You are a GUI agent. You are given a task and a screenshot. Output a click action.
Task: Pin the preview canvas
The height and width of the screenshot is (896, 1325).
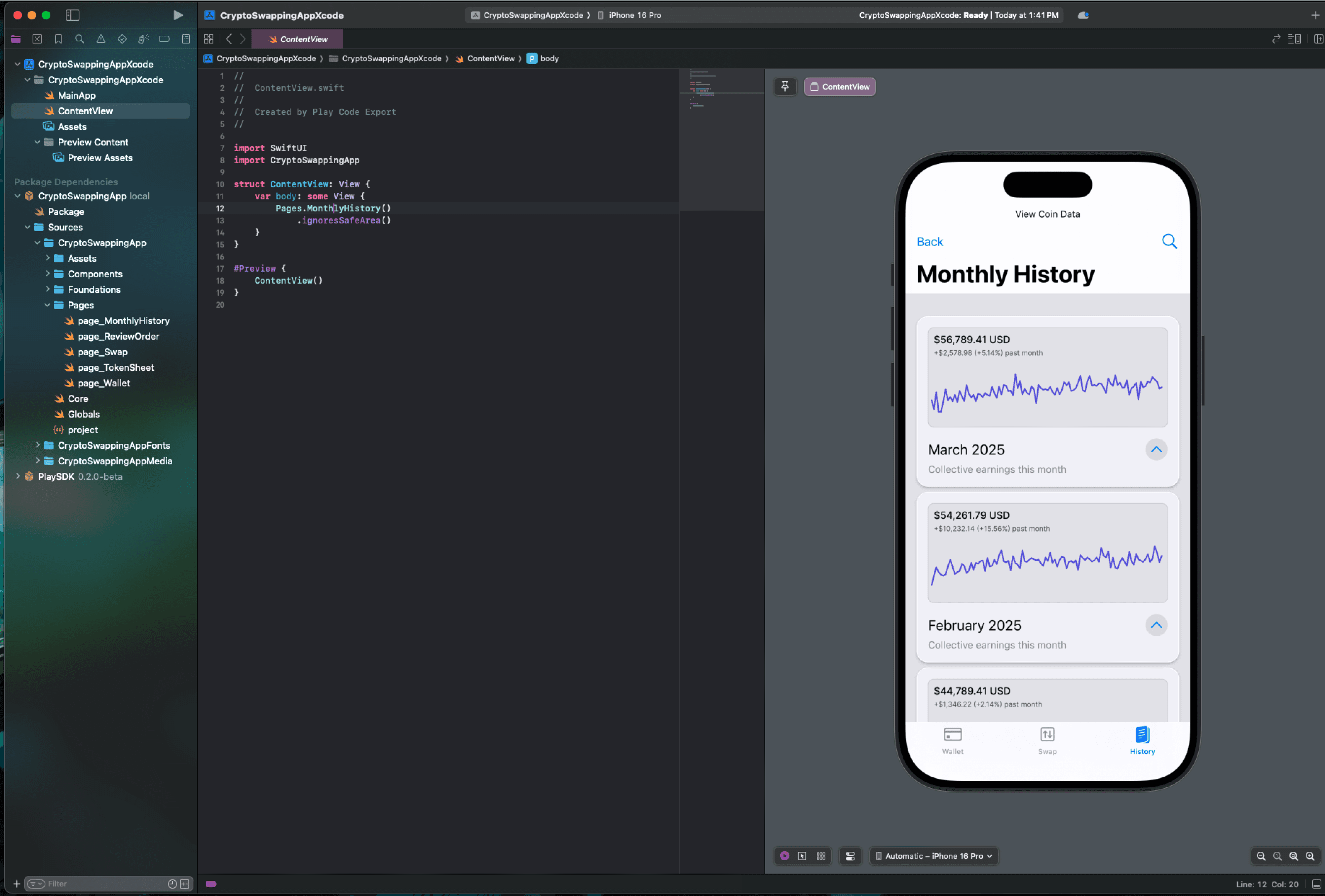coord(785,87)
